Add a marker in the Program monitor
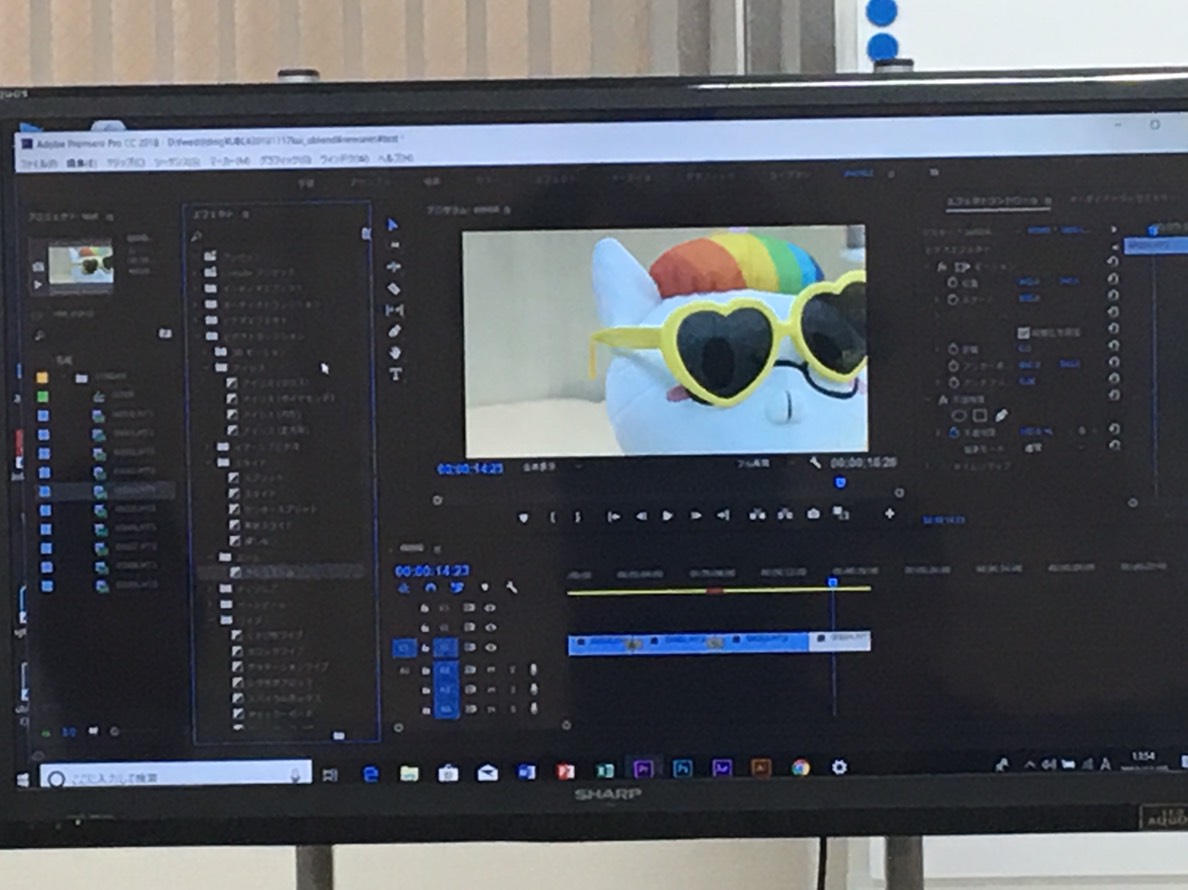The width and height of the screenshot is (1188, 890). tap(523, 517)
